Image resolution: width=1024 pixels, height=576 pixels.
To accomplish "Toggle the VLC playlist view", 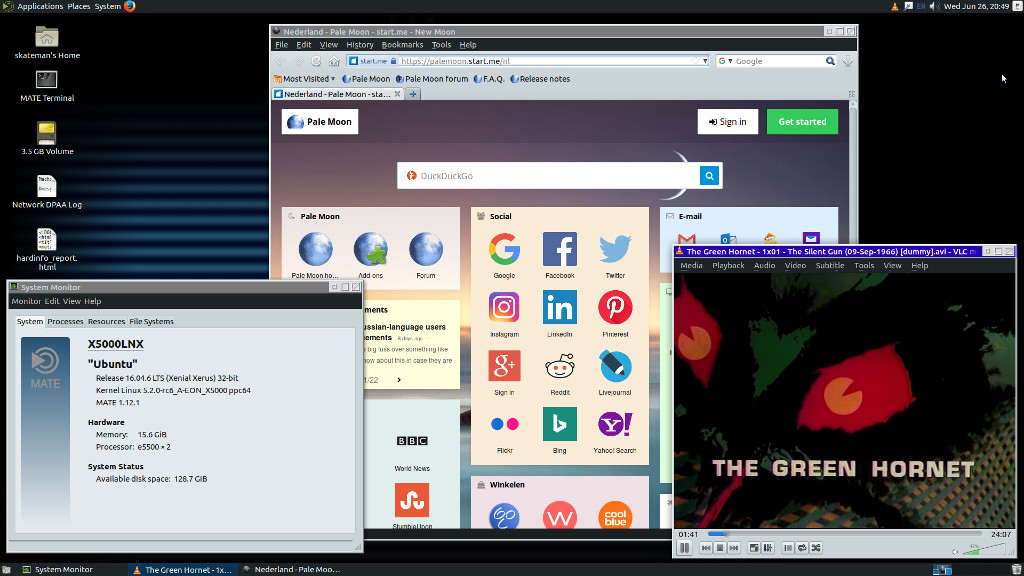I will click(x=788, y=548).
